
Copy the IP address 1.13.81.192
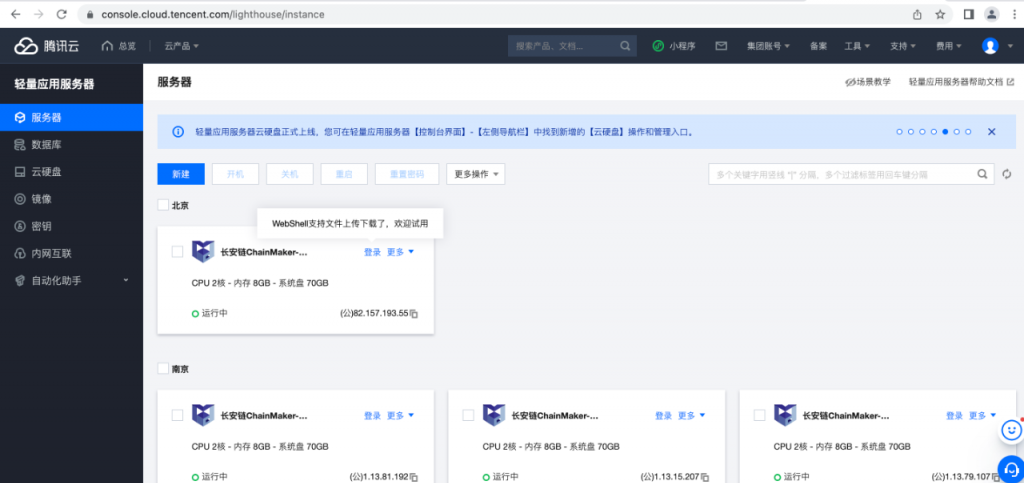pos(414,477)
